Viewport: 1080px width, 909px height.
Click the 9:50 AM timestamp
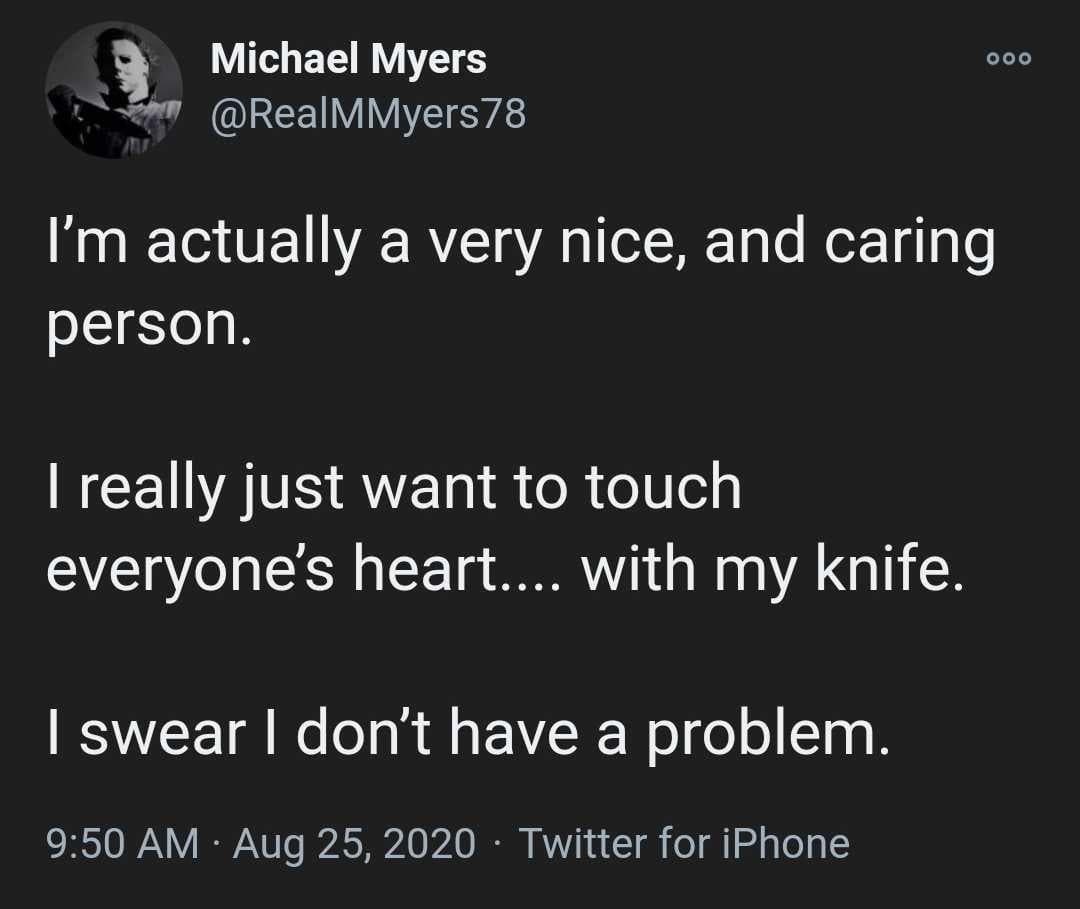tap(123, 843)
